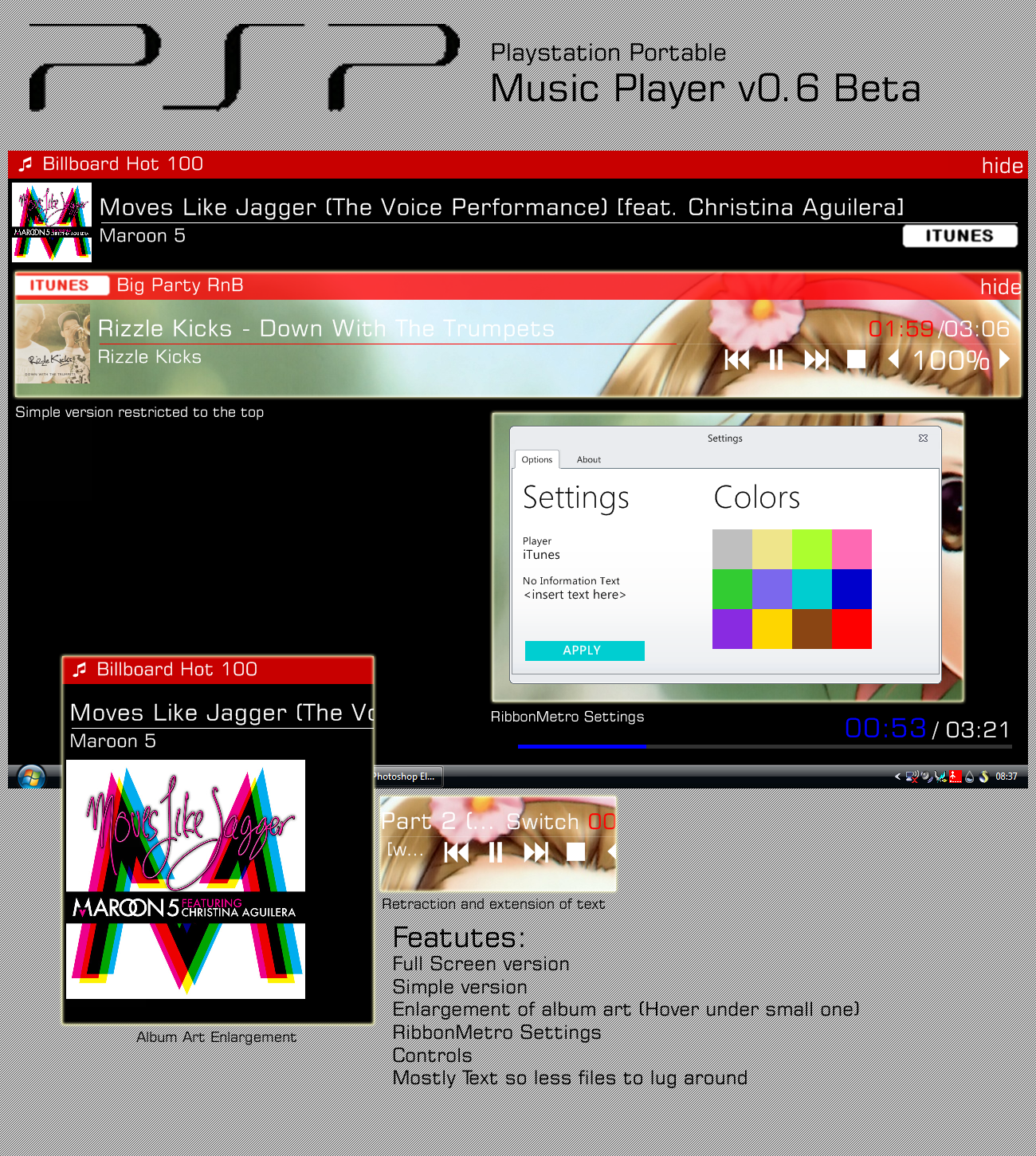The width and height of the screenshot is (1036, 1156).
Task: Click the taskbar clock showing 08:37
Action: (x=1007, y=777)
